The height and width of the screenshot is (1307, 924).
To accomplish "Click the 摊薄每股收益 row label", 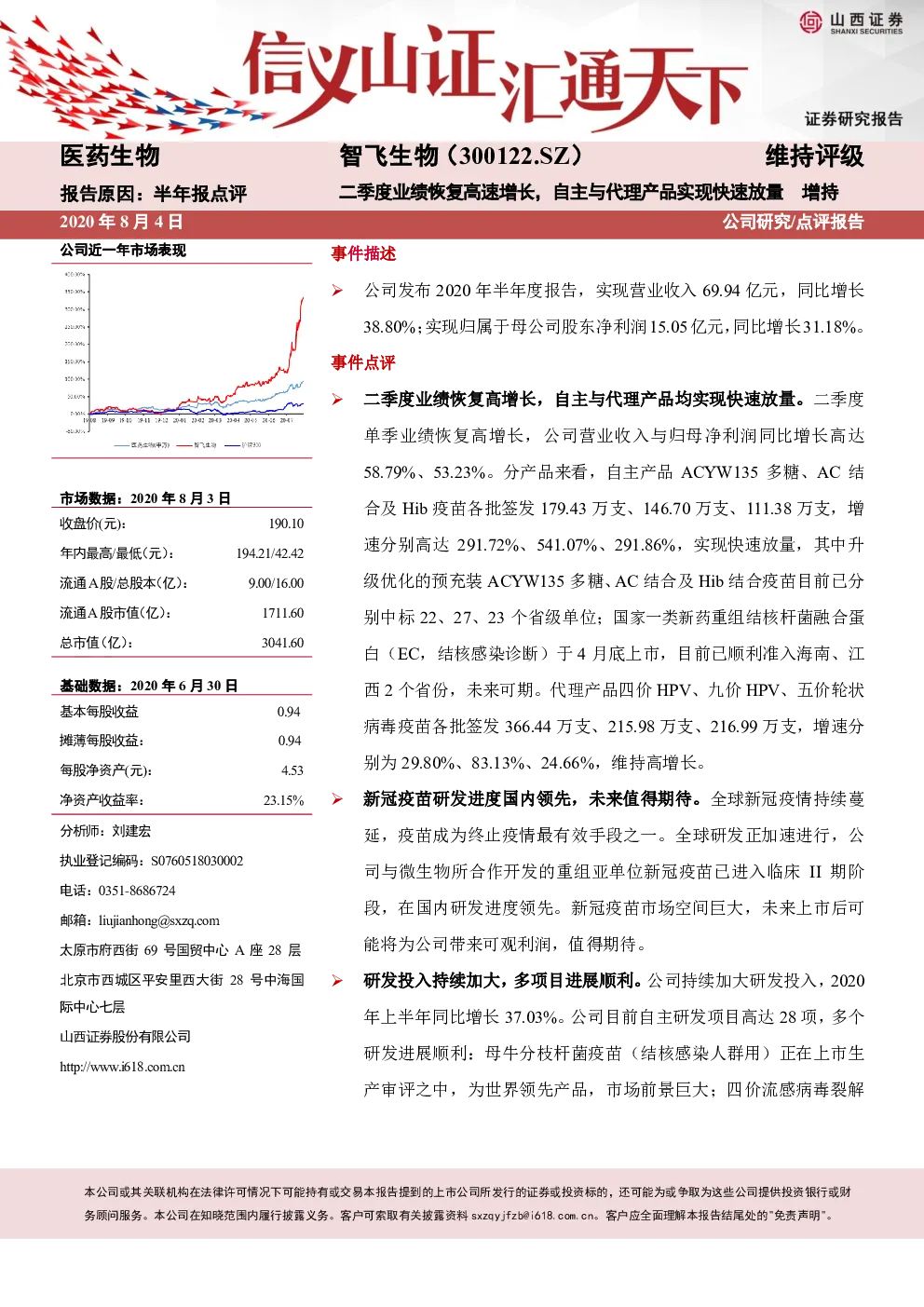I will 102,741.
